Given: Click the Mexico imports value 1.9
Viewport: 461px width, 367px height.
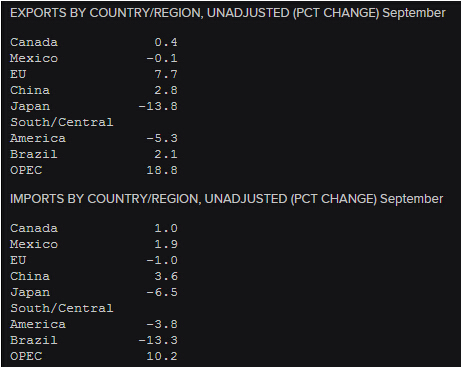Looking at the screenshot, I should pyautogui.click(x=166, y=244).
